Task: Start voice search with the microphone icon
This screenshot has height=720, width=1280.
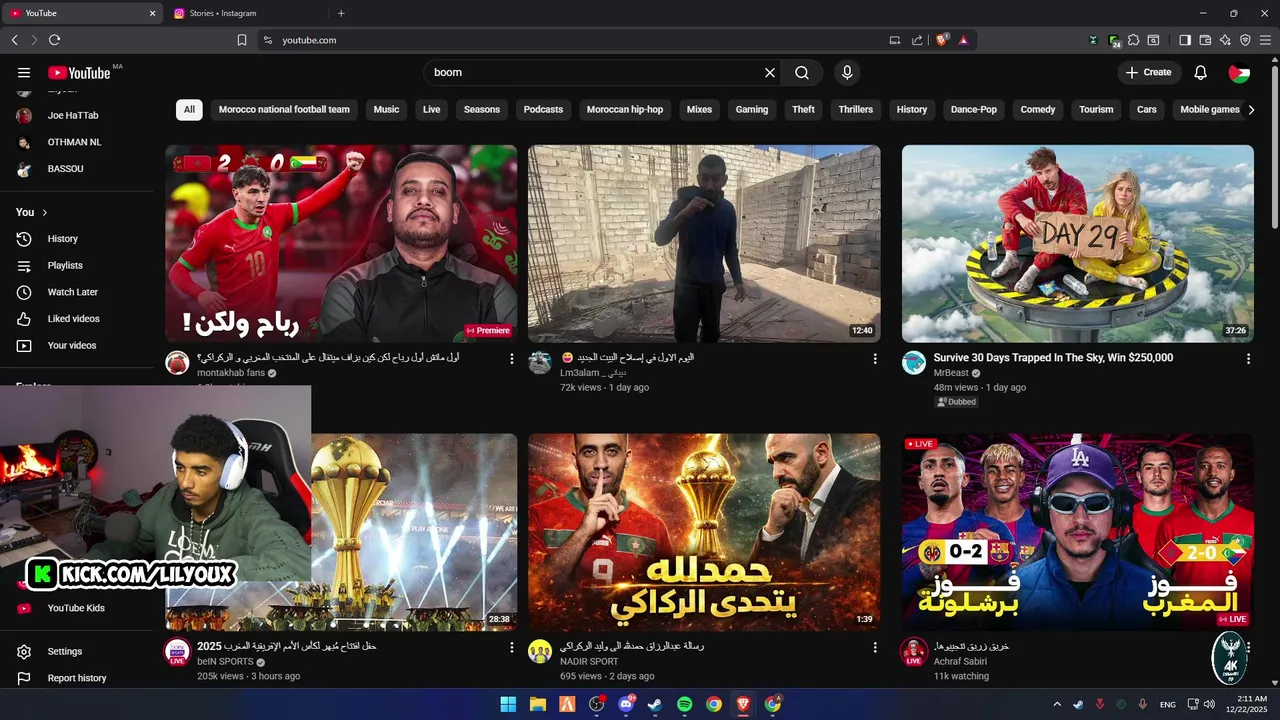Action: coord(847,72)
